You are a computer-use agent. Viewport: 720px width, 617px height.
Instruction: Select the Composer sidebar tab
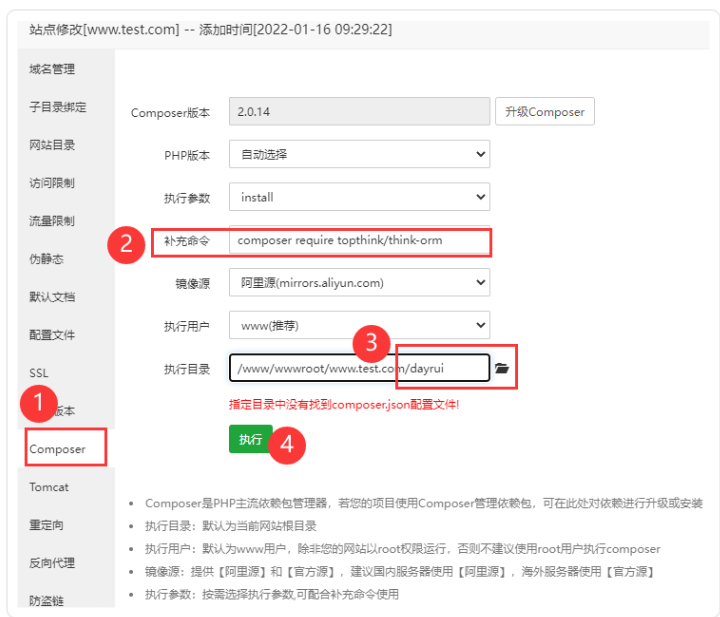point(57,449)
